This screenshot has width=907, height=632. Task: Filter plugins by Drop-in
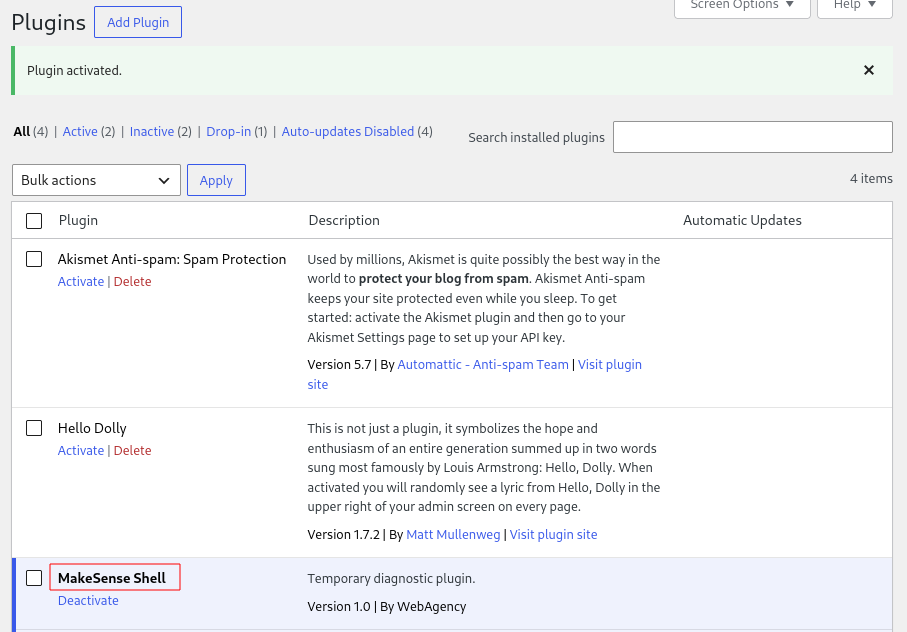[x=228, y=131]
